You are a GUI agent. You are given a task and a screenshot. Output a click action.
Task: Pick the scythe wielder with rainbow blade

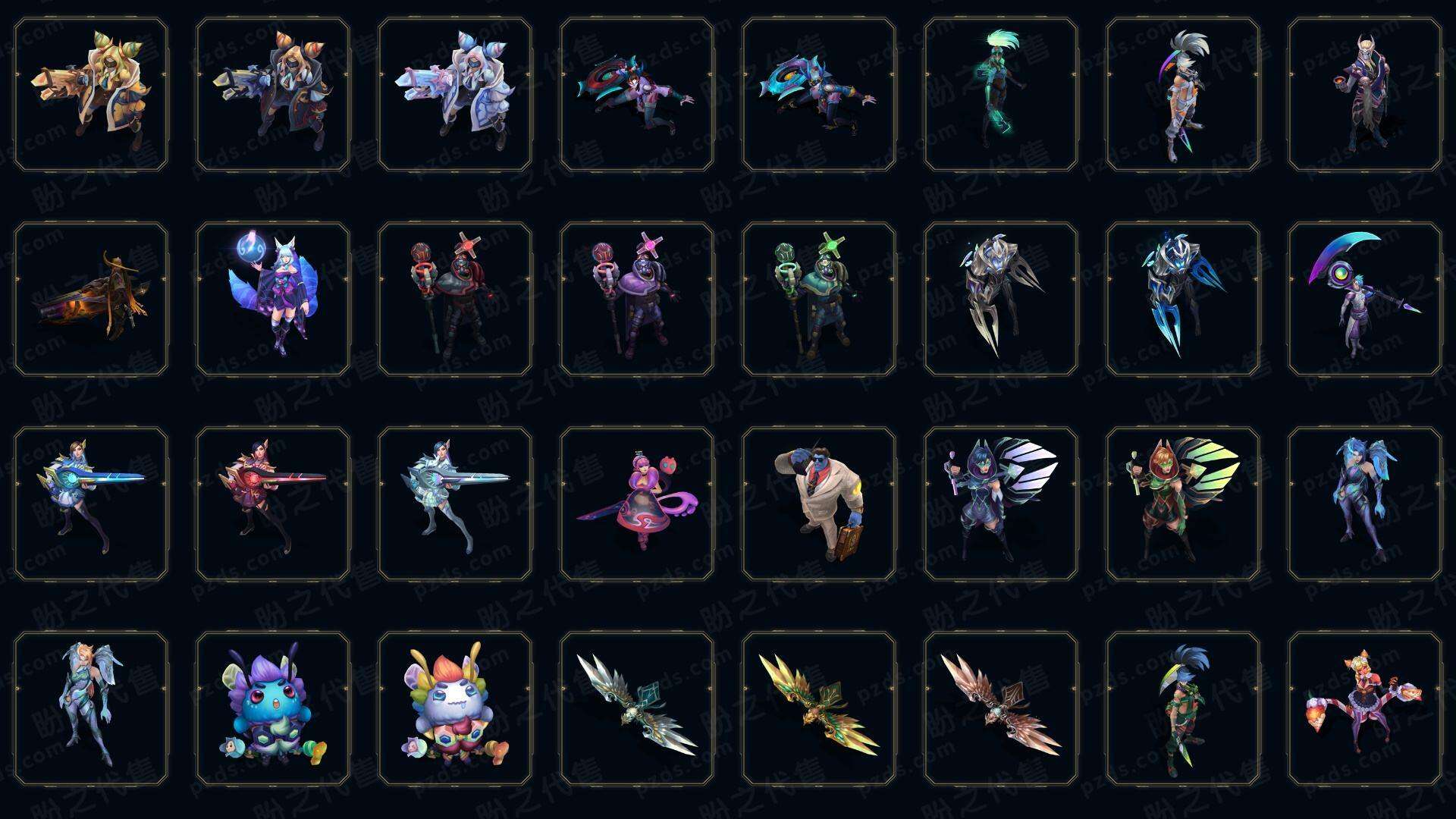pos(1365,299)
